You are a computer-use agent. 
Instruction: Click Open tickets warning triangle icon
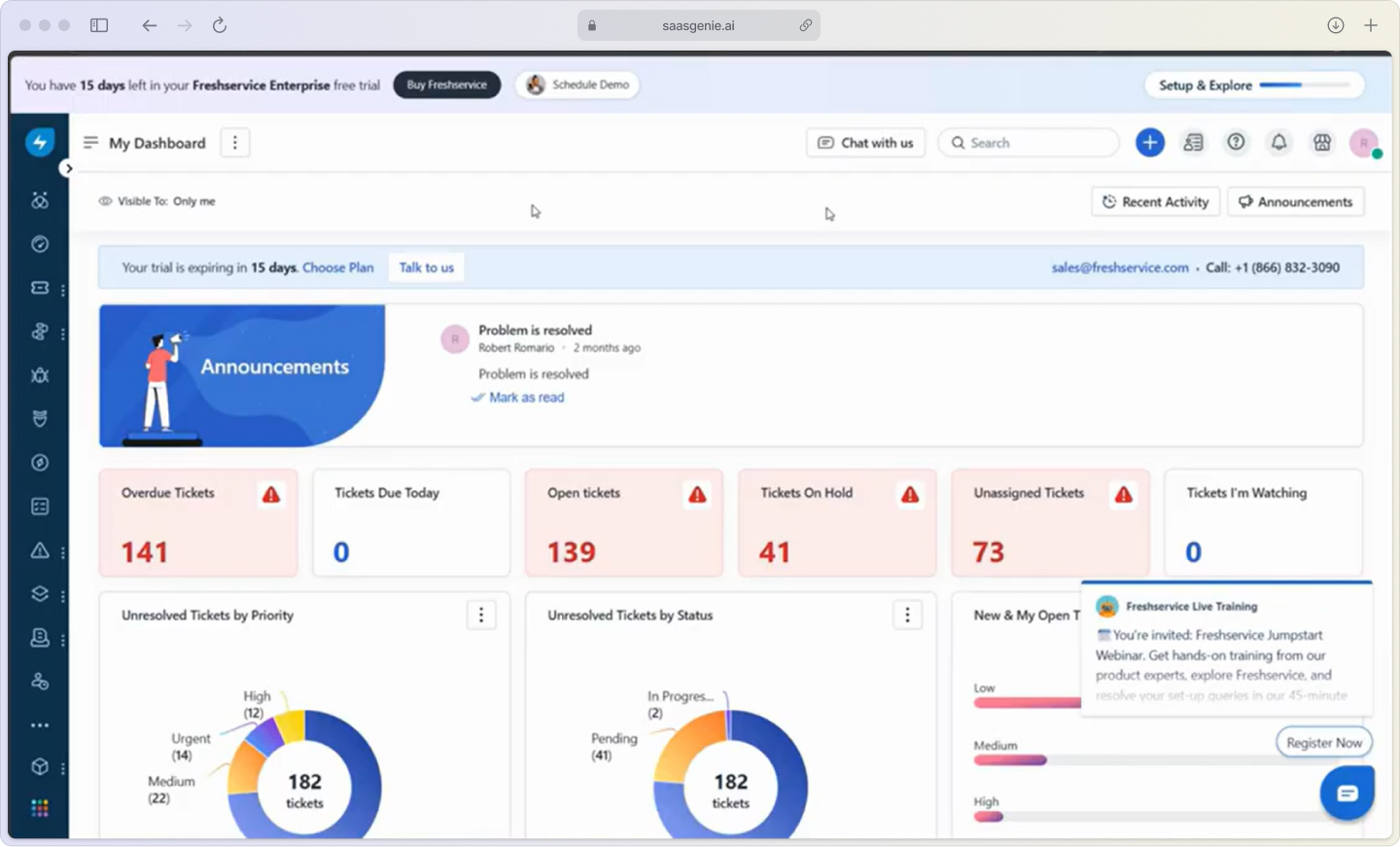pyautogui.click(x=697, y=495)
